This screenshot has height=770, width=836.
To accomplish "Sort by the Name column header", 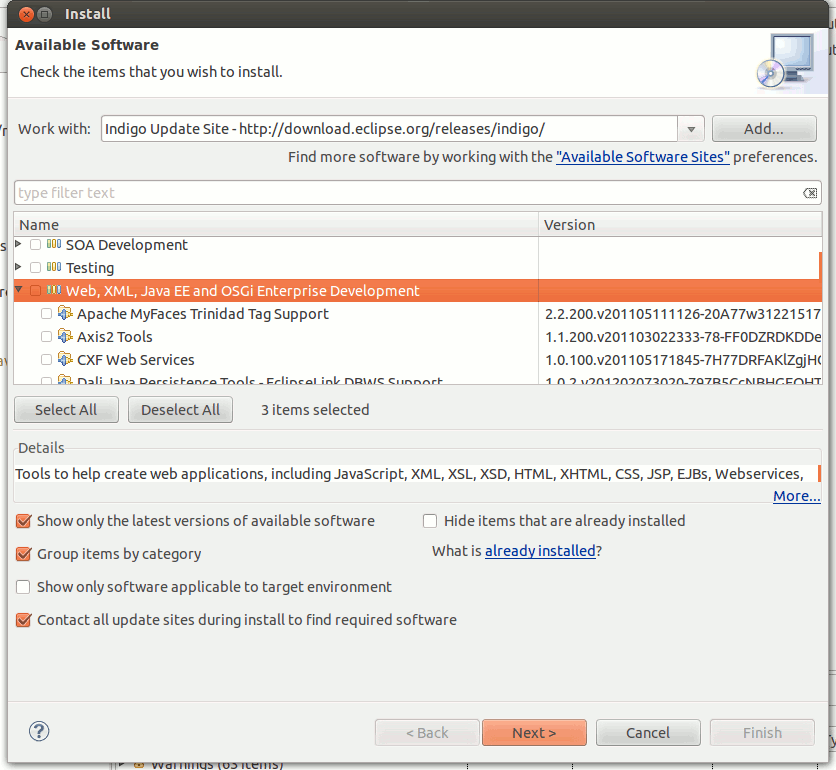I will (276, 225).
